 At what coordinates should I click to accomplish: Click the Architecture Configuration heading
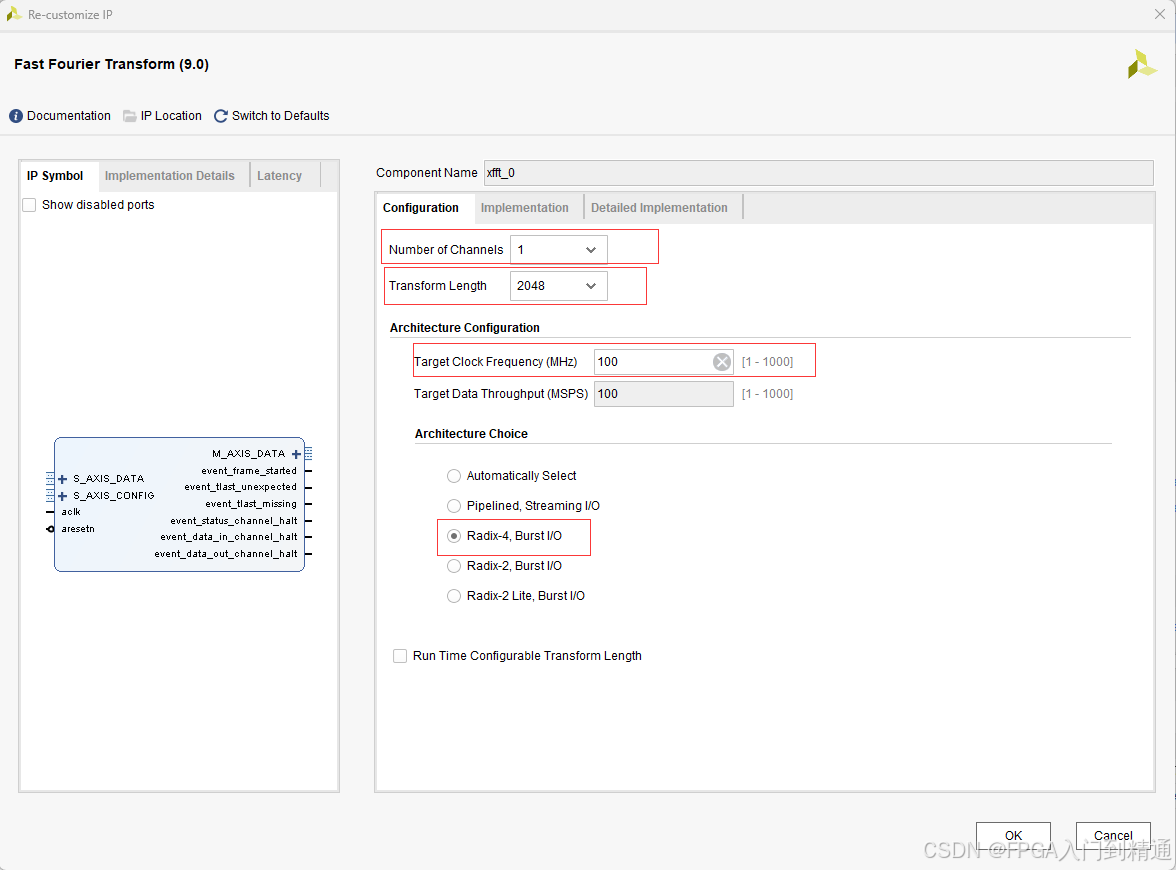click(x=464, y=328)
